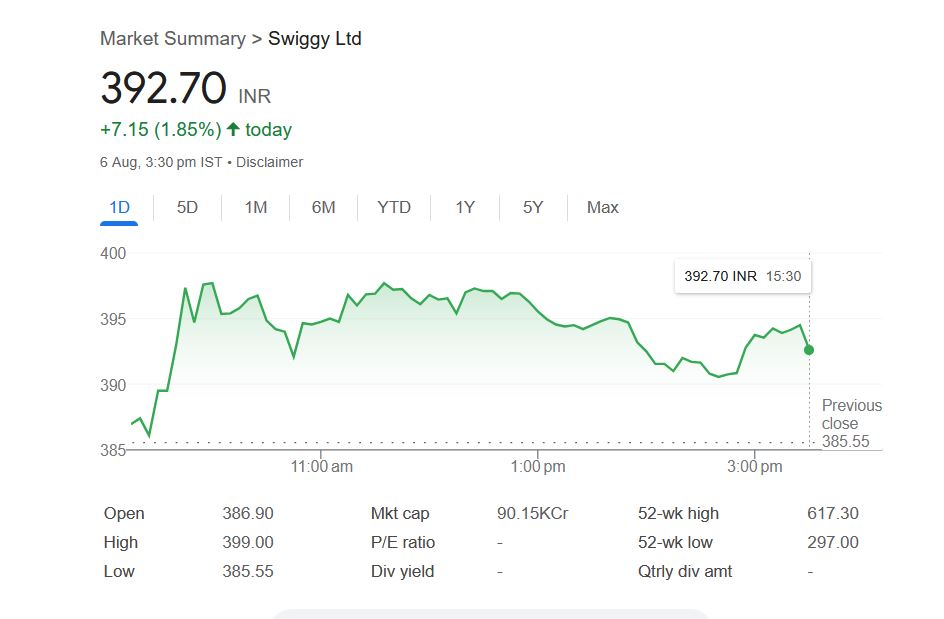Select the 1D chart range tab
944x619 pixels.
tap(119, 208)
